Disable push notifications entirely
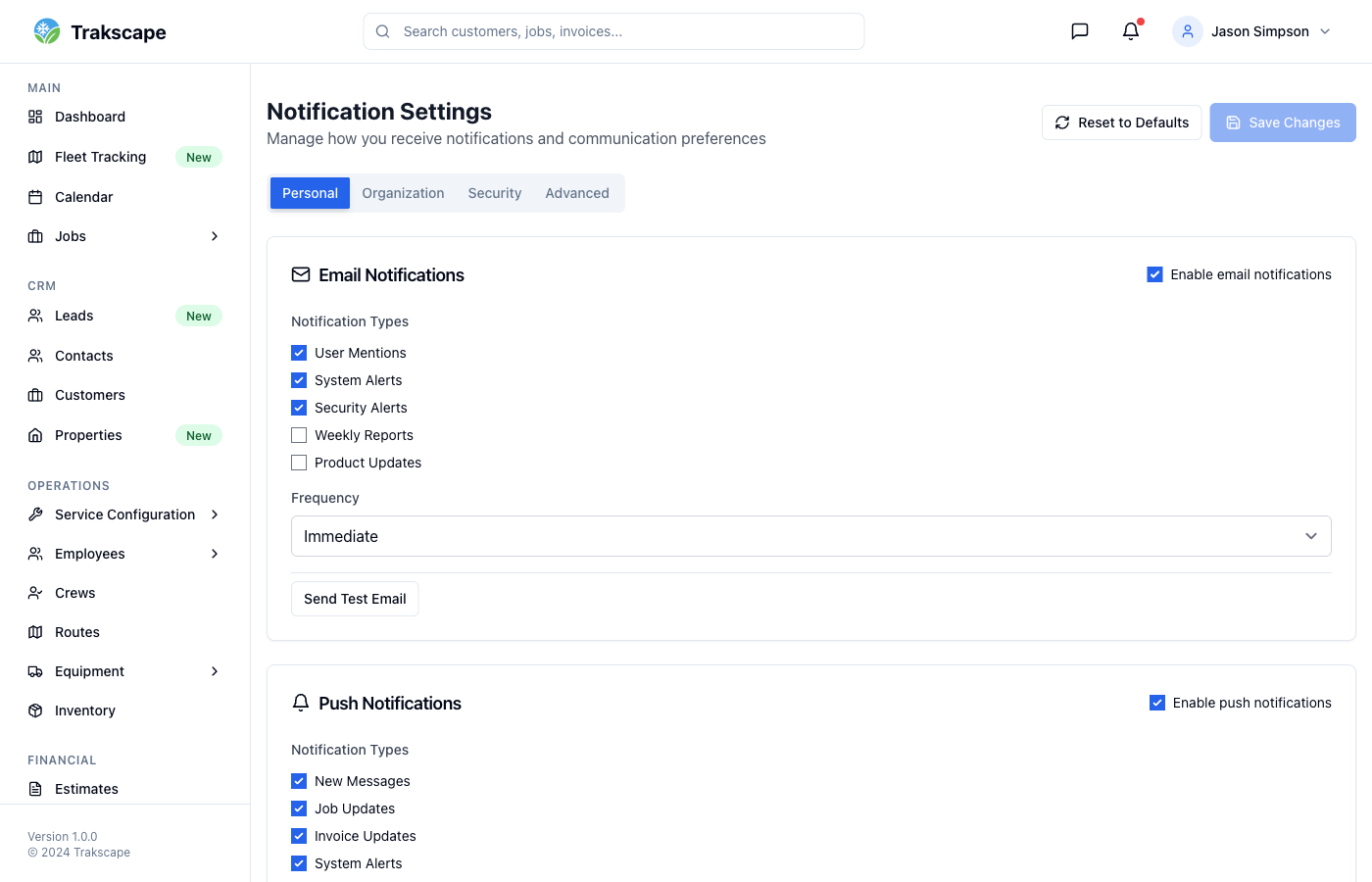 [1157, 702]
